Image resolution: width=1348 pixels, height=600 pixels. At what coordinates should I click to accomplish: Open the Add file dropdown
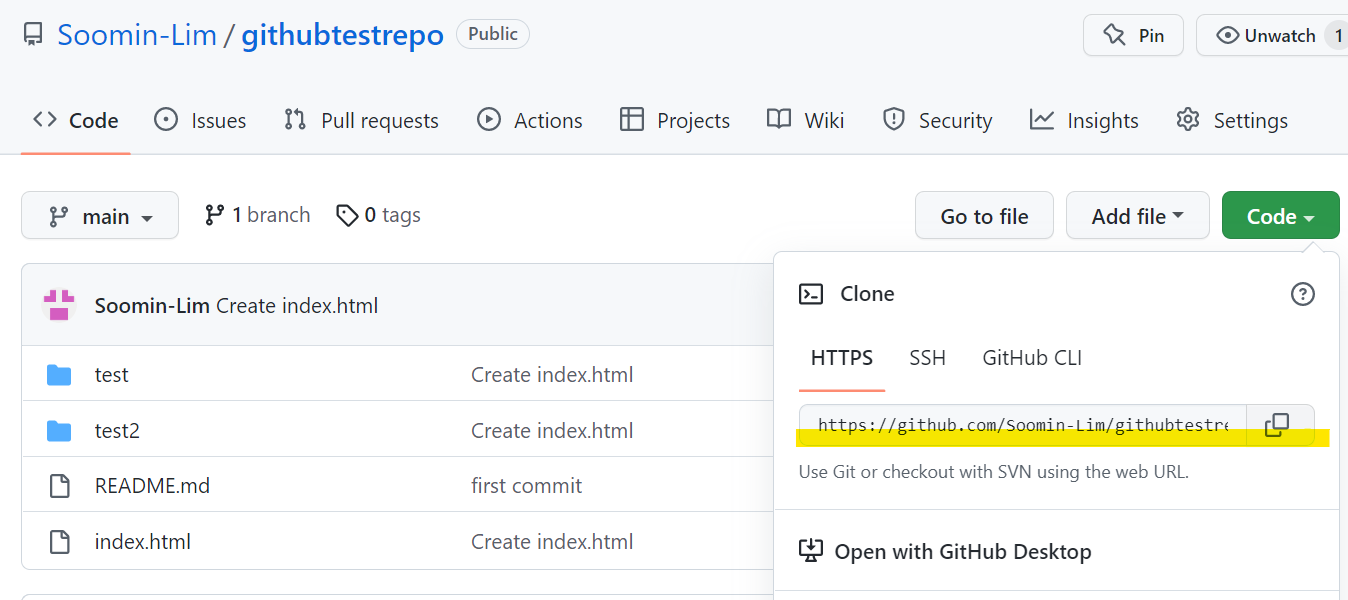[x=1137, y=215]
